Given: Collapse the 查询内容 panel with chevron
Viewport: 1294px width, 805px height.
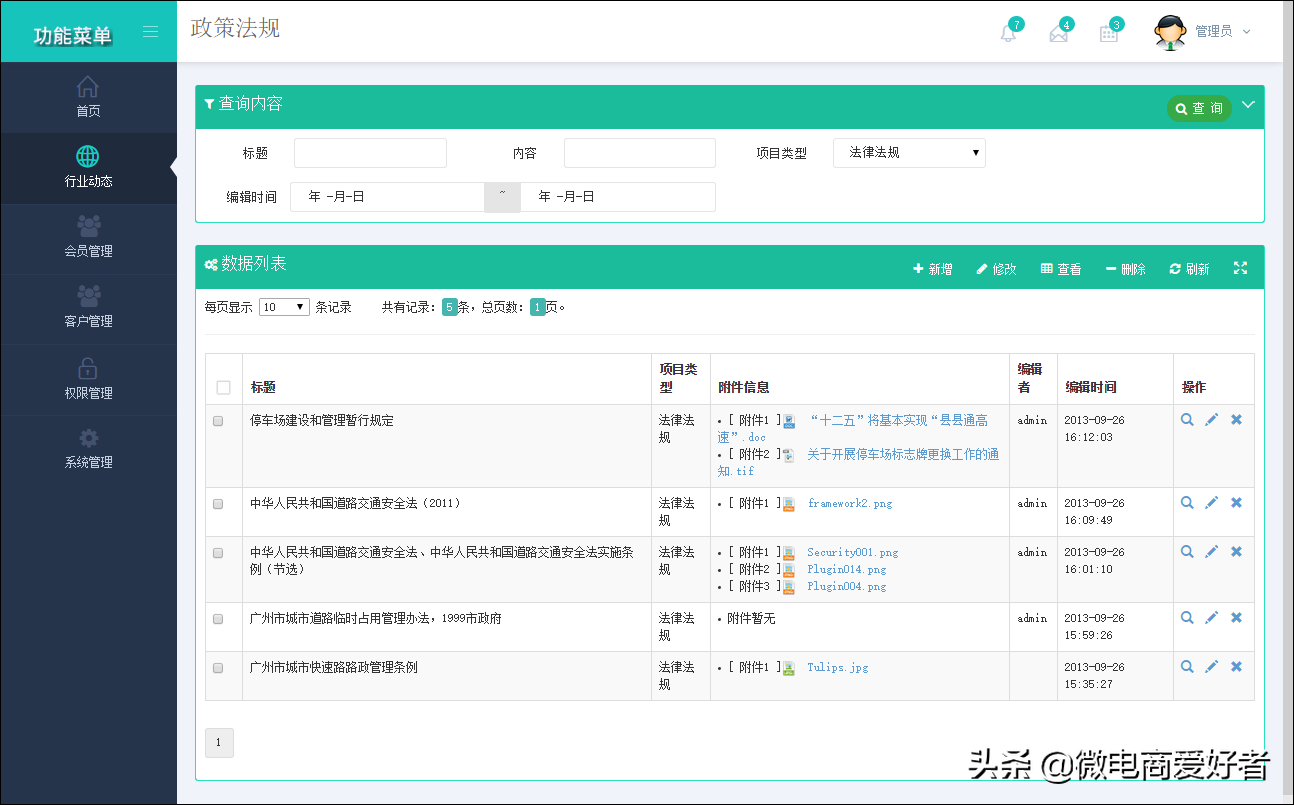Looking at the screenshot, I should (1248, 105).
